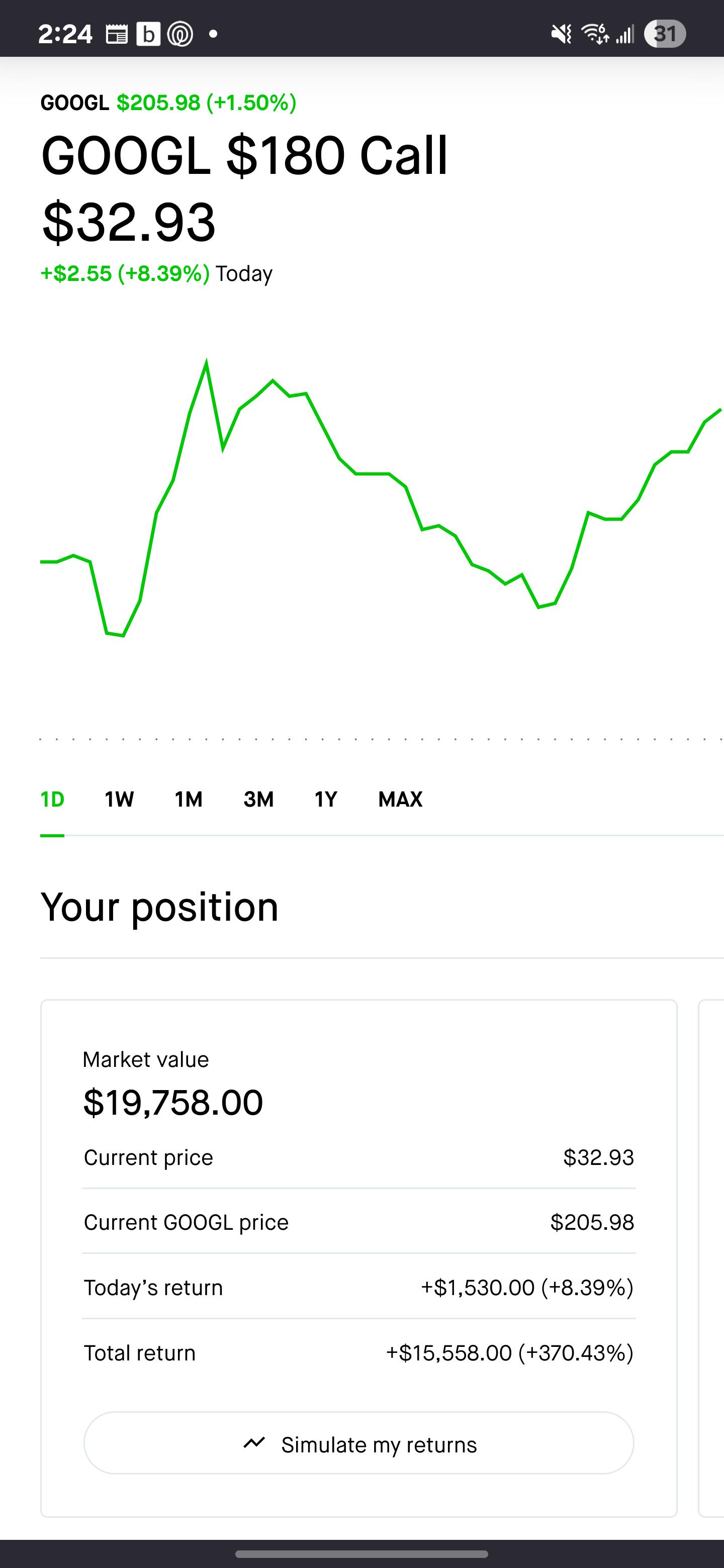Tap the Wi-Fi status icon

pyautogui.click(x=595, y=34)
